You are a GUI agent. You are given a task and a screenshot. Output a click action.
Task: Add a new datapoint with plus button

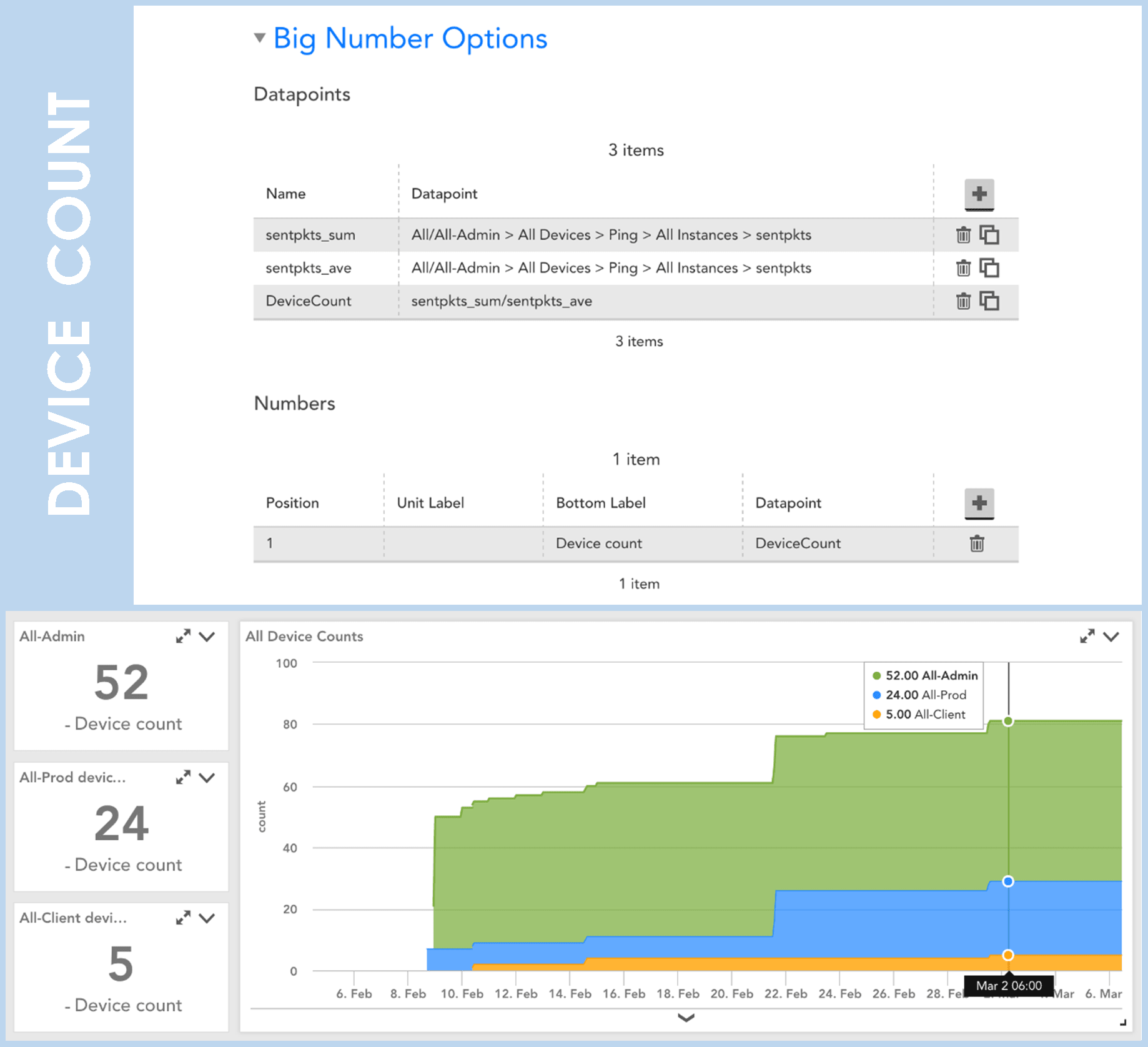pyautogui.click(x=979, y=194)
